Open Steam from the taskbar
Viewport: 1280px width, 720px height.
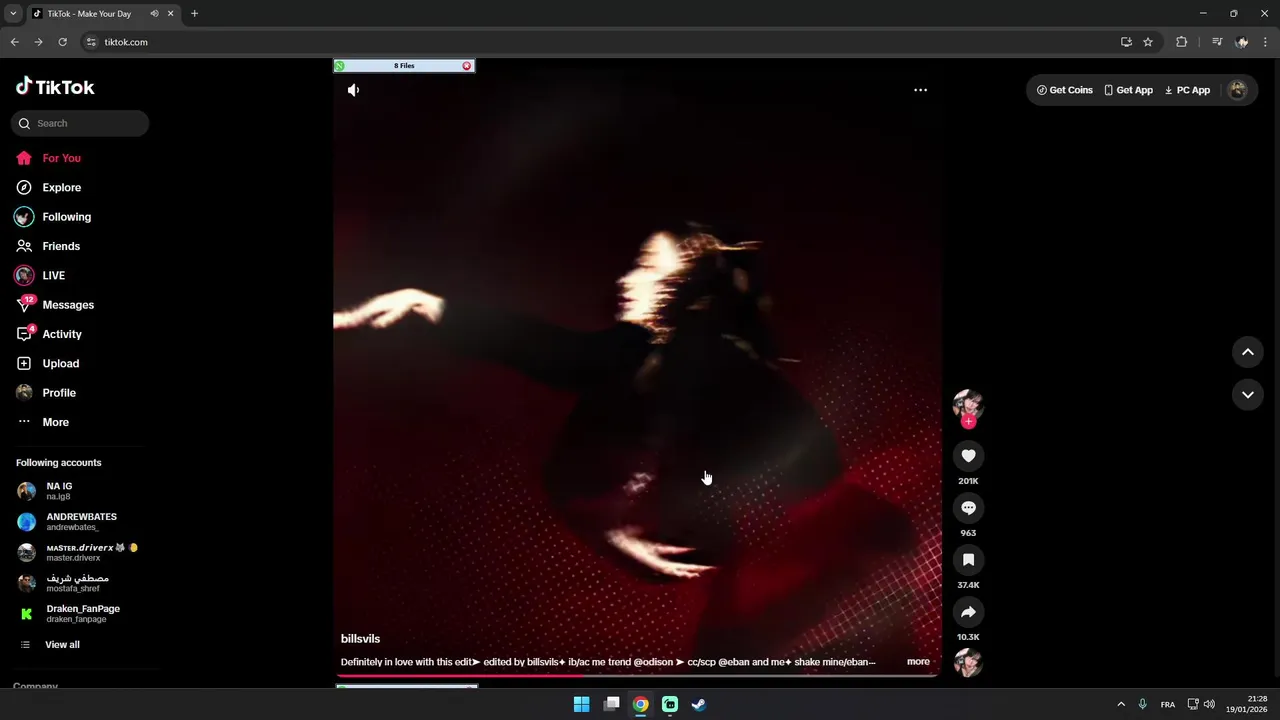(x=699, y=704)
